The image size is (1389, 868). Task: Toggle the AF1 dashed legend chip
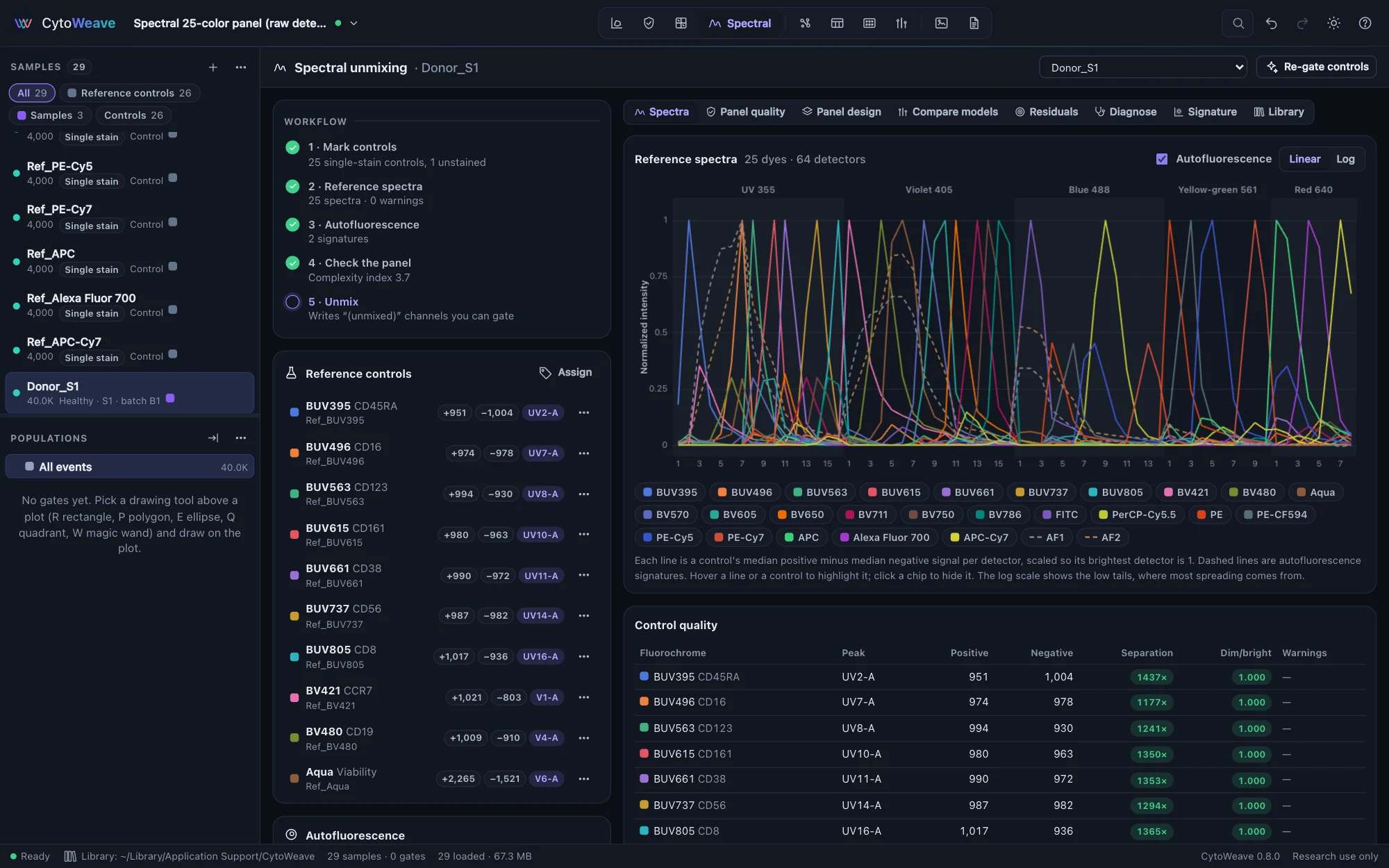[1047, 537]
